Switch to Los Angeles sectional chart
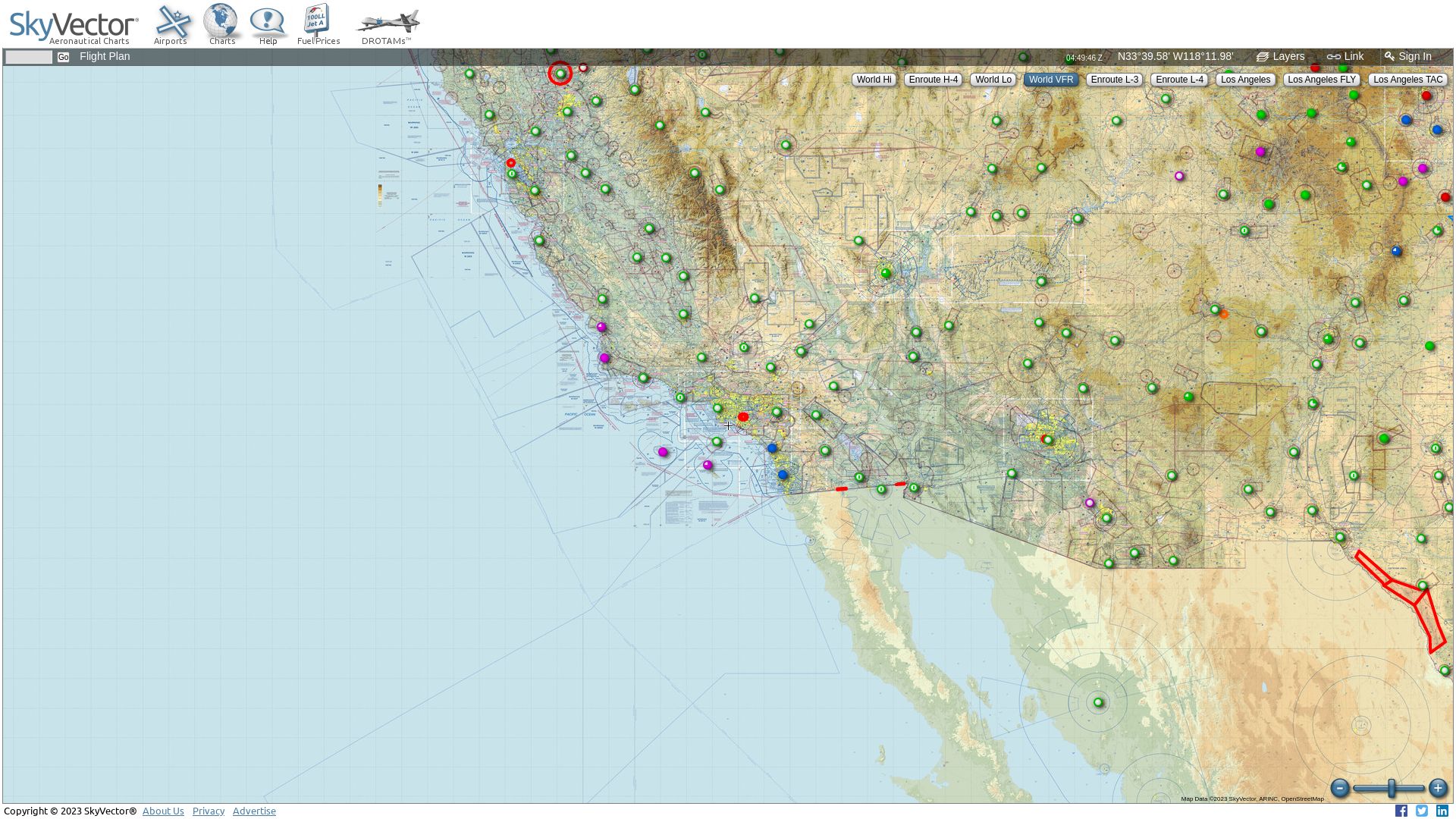The height and width of the screenshot is (819, 1456). pyautogui.click(x=1245, y=80)
